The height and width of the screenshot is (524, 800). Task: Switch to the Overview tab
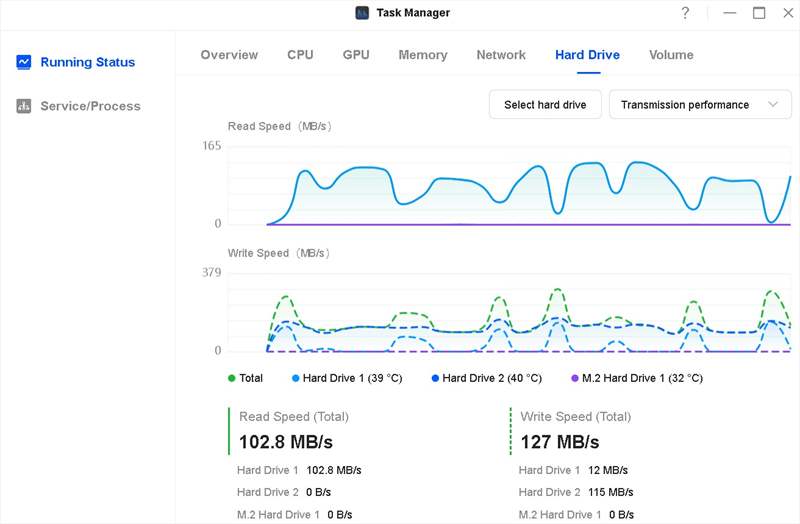229,55
